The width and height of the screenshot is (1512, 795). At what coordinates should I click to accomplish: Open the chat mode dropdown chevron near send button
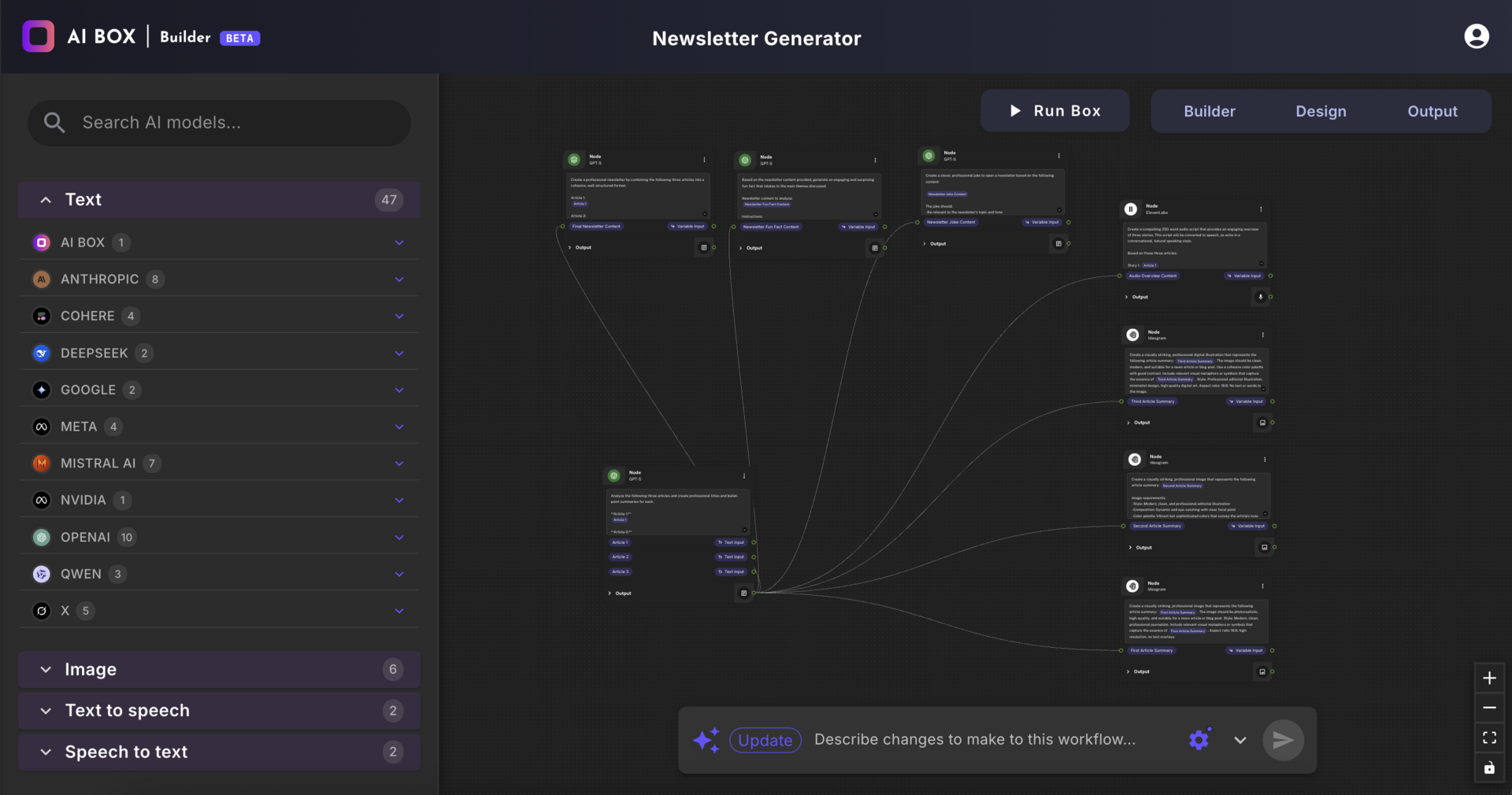pyautogui.click(x=1240, y=740)
